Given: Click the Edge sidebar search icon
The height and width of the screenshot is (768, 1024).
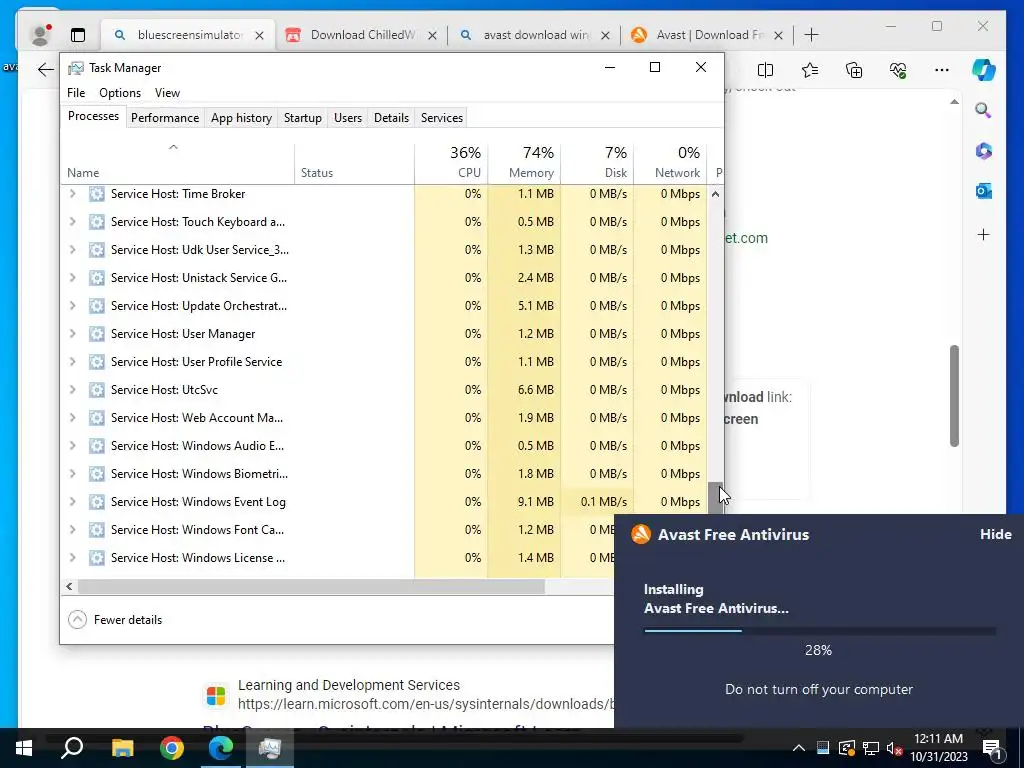Looking at the screenshot, I should coord(983,110).
